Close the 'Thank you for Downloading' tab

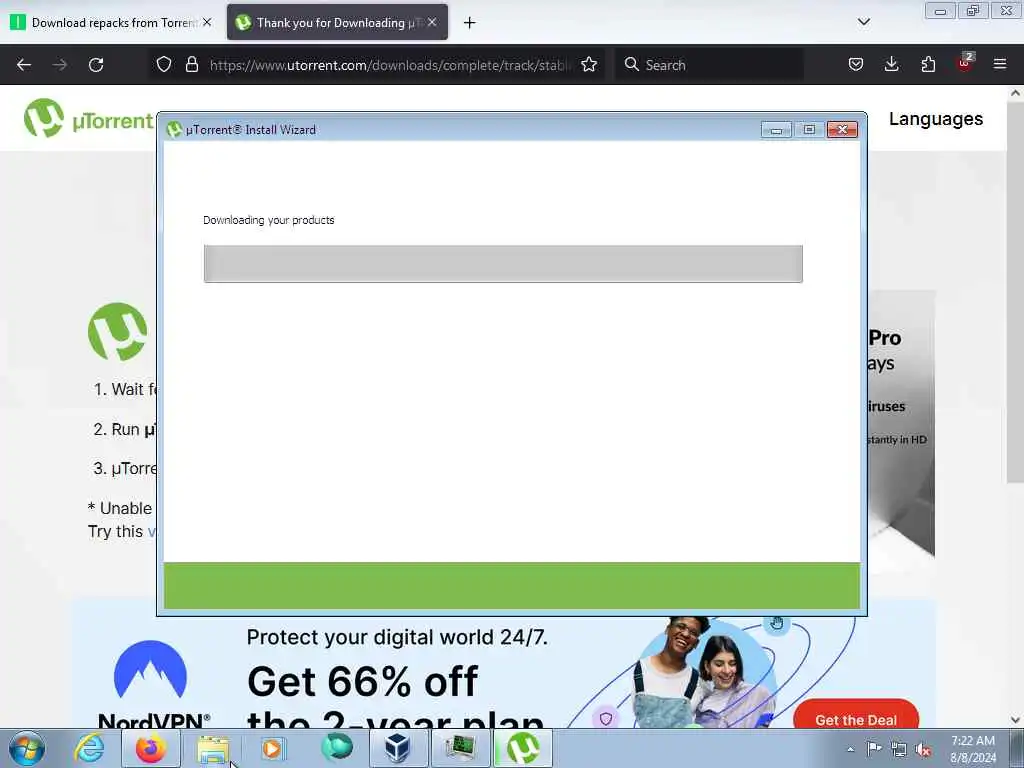click(432, 22)
